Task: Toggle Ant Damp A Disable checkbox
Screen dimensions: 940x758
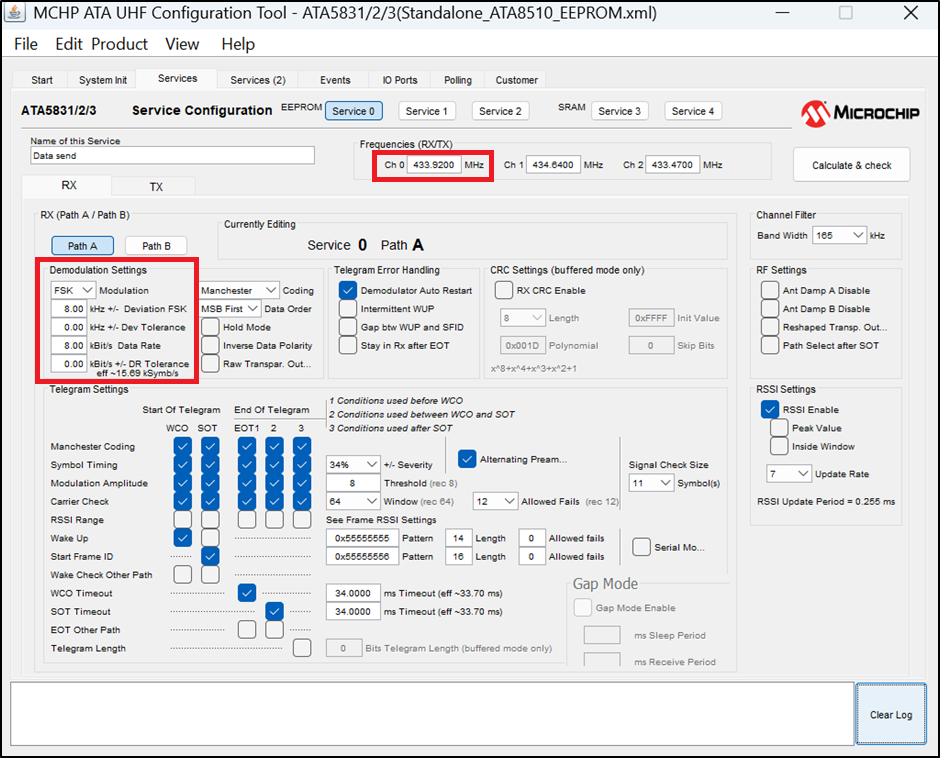Action: click(x=770, y=290)
